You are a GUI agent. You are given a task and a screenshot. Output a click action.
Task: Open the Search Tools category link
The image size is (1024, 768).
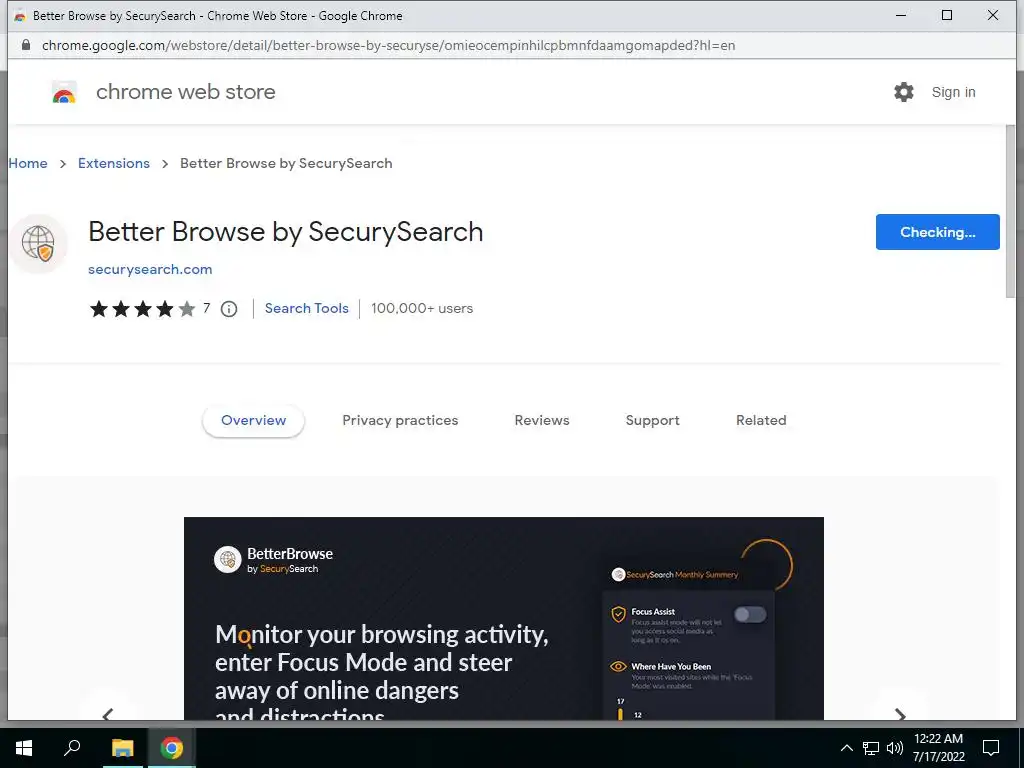(x=306, y=308)
